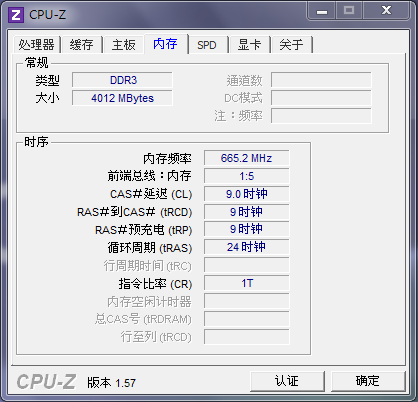Image resolution: width=418 pixels, height=402 pixels.
Task: Click the 版本 1.57 text
Action: pyautogui.click(x=112, y=383)
